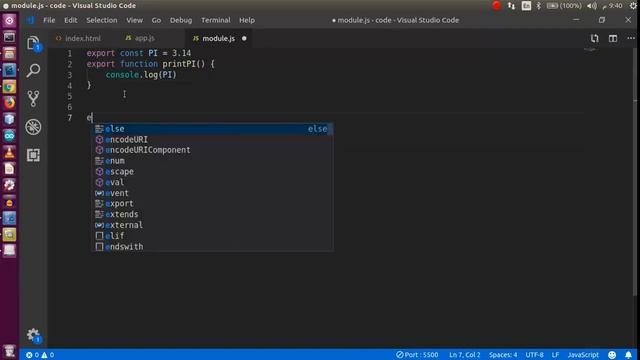Change file encoding UTF-8
Screen dimensions: 640x360
[534, 355]
